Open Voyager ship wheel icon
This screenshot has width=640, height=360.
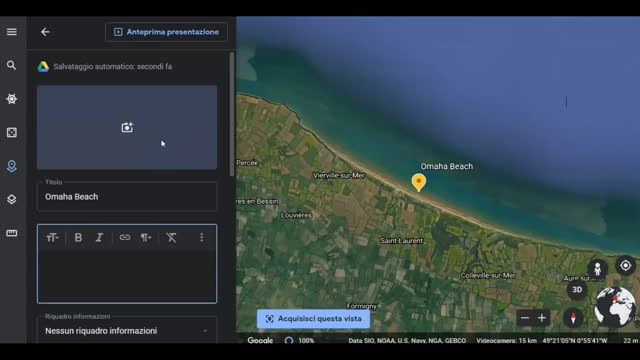pyautogui.click(x=11, y=99)
